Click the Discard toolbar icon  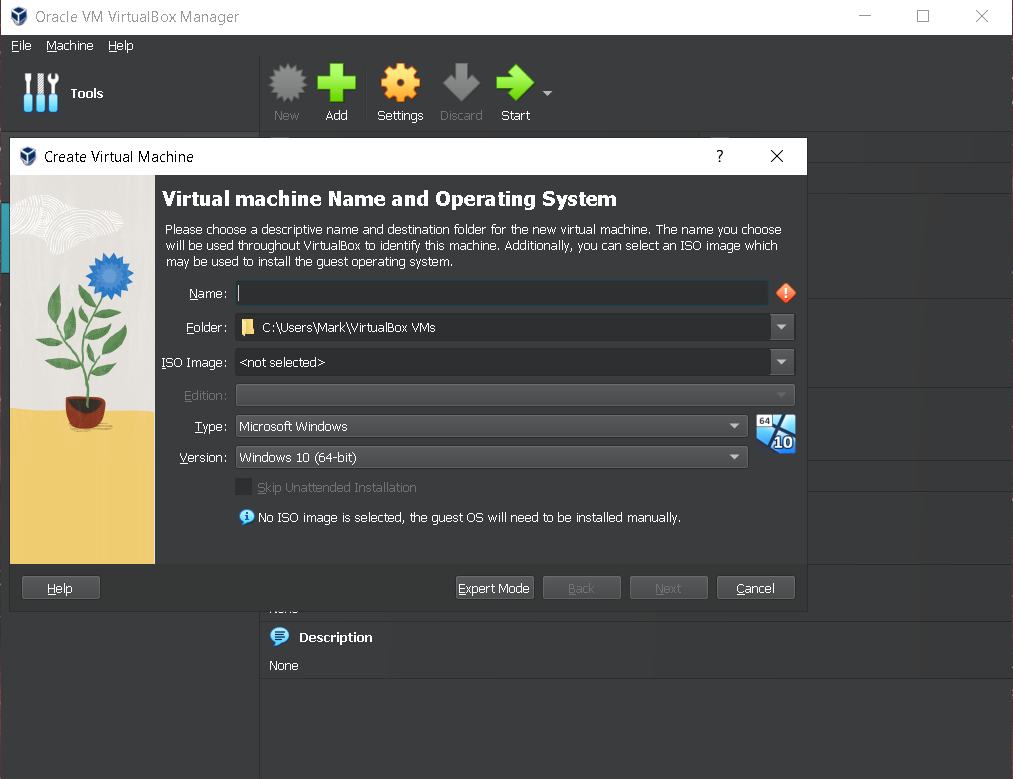tap(461, 84)
